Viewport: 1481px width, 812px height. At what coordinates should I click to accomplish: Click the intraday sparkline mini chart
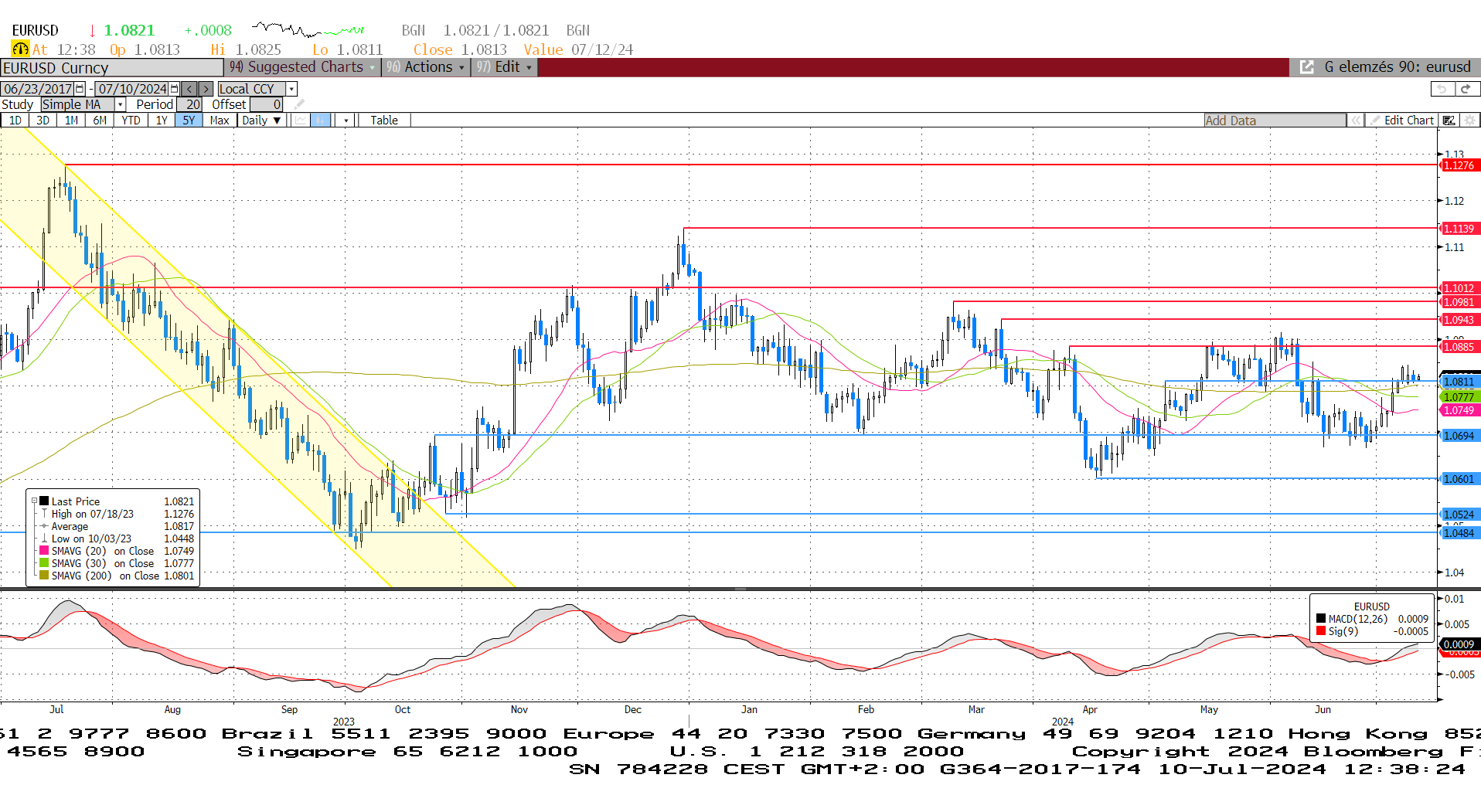[x=308, y=30]
